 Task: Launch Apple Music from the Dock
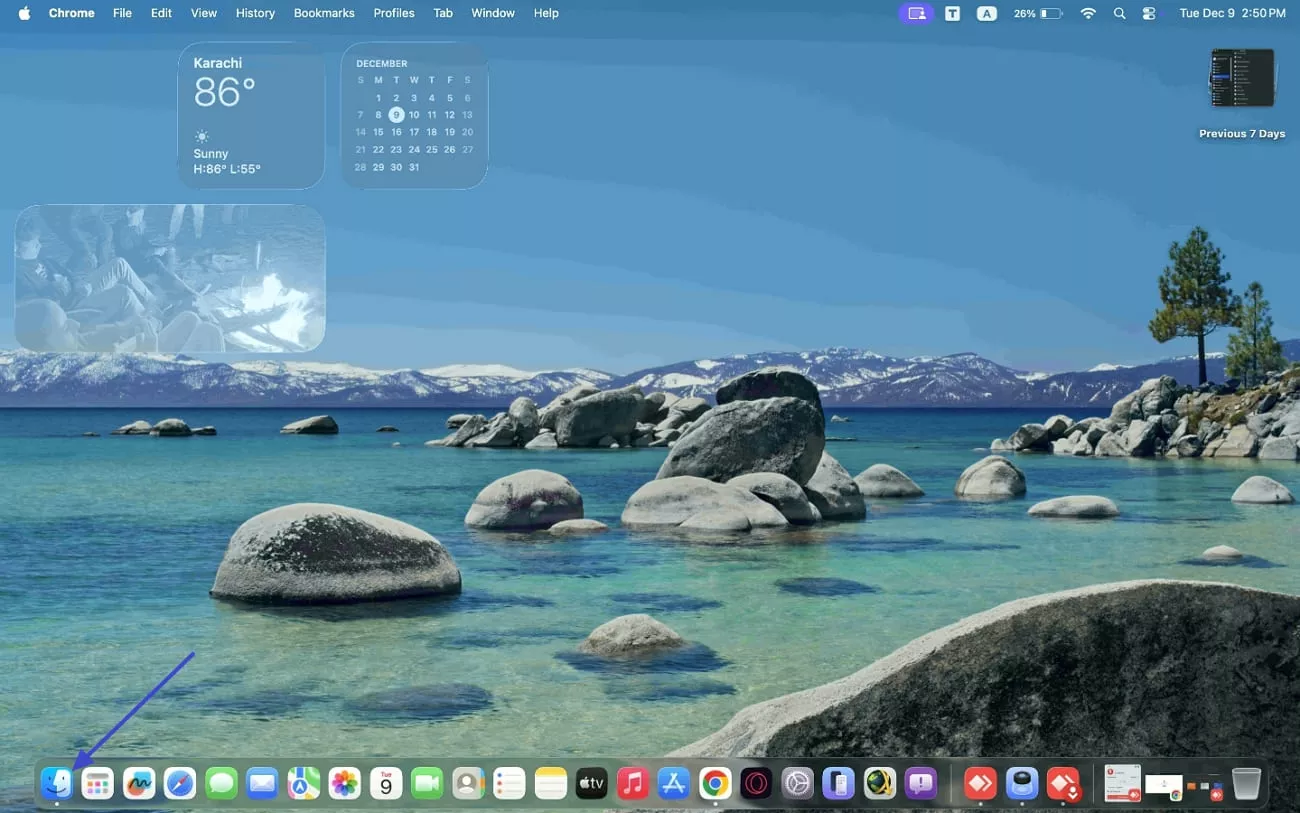(632, 783)
